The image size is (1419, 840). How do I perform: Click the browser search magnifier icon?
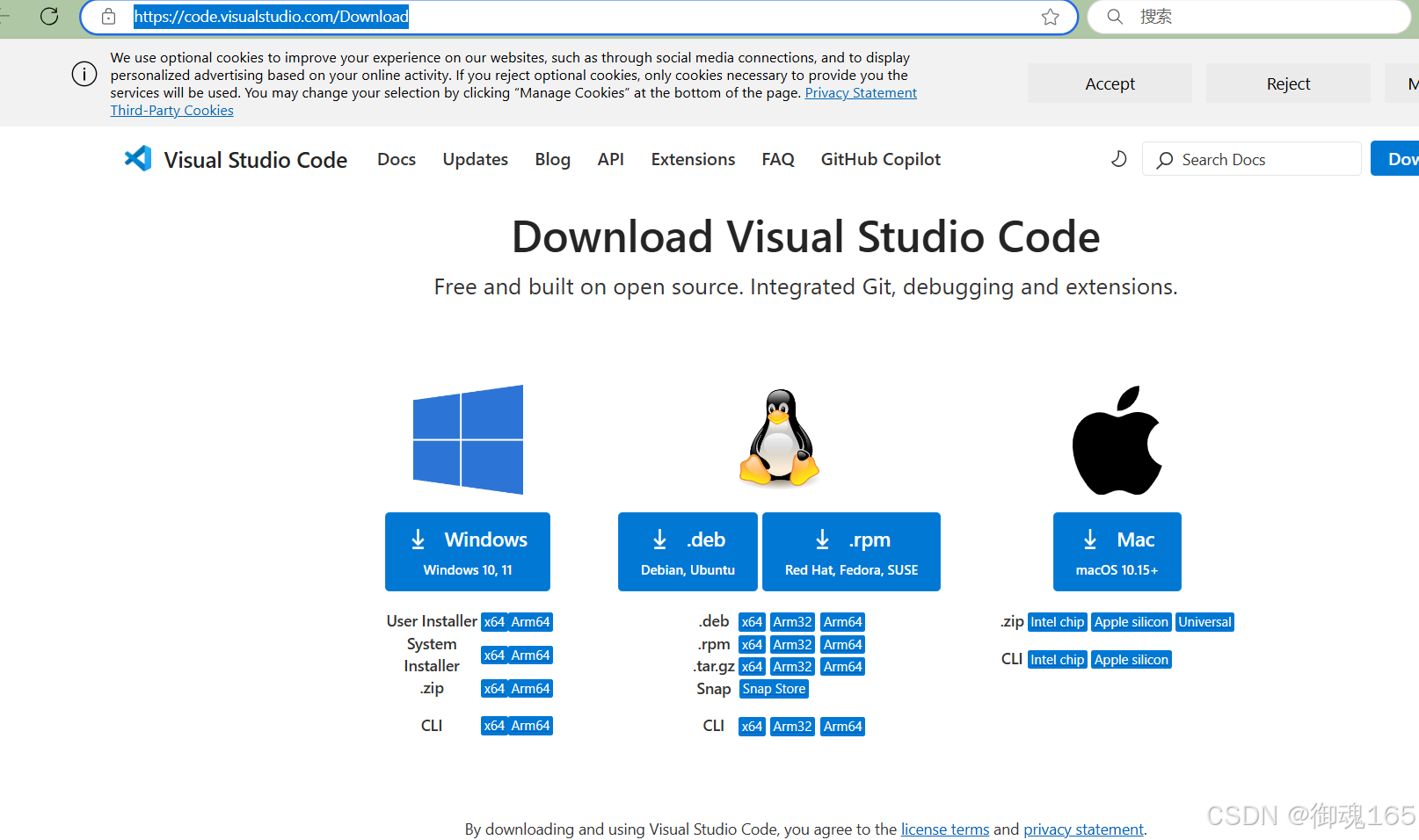click(1115, 17)
